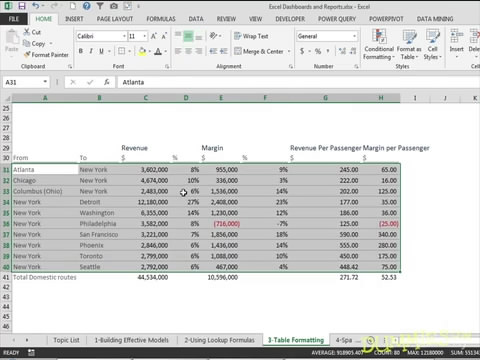Expand the Alignment dialog launcher
This screenshot has height=360, width=480.
point(291,67)
